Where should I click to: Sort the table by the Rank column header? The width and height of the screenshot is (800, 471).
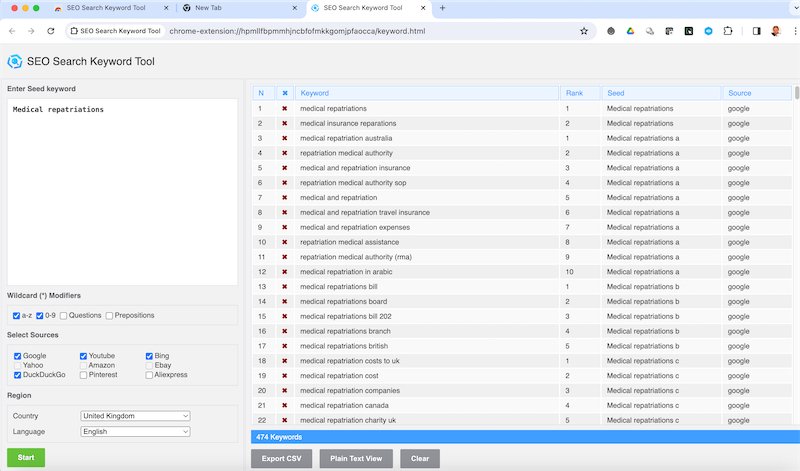click(580, 93)
